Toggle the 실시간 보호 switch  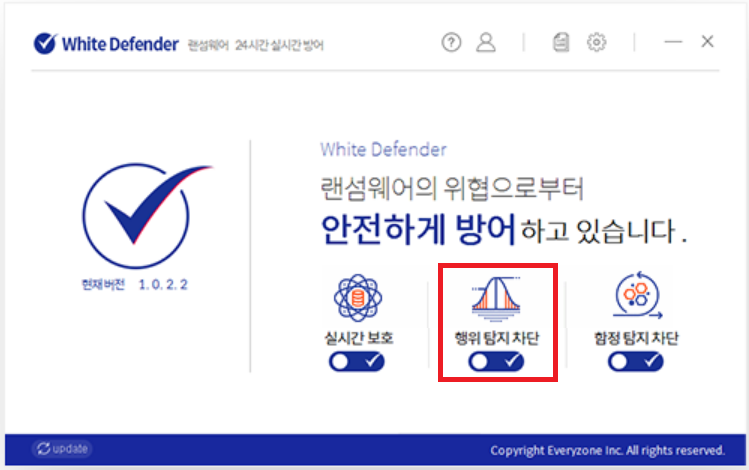pyautogui.click(x=356, y=362)
